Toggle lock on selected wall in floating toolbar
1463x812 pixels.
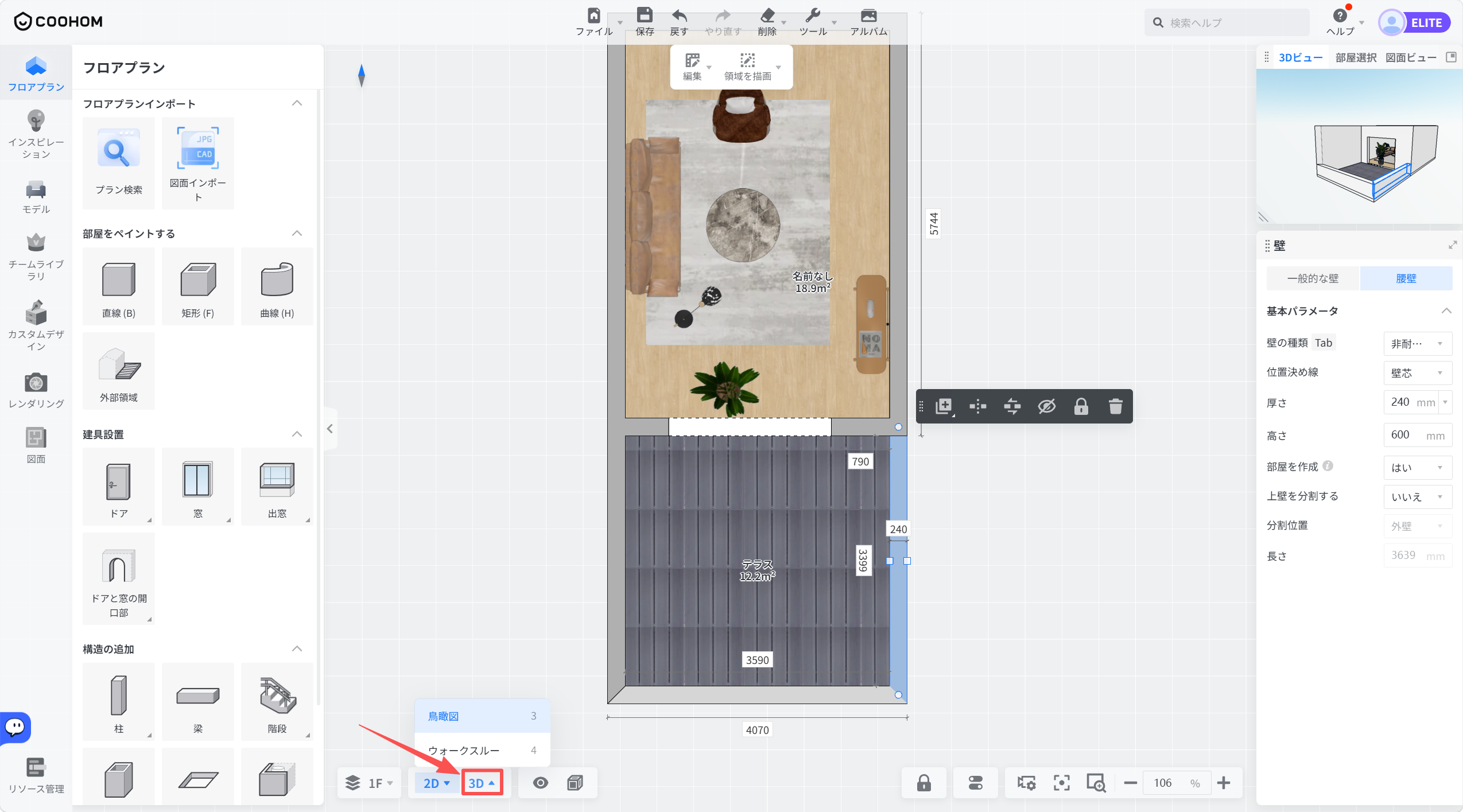(x=1081, y=406)
